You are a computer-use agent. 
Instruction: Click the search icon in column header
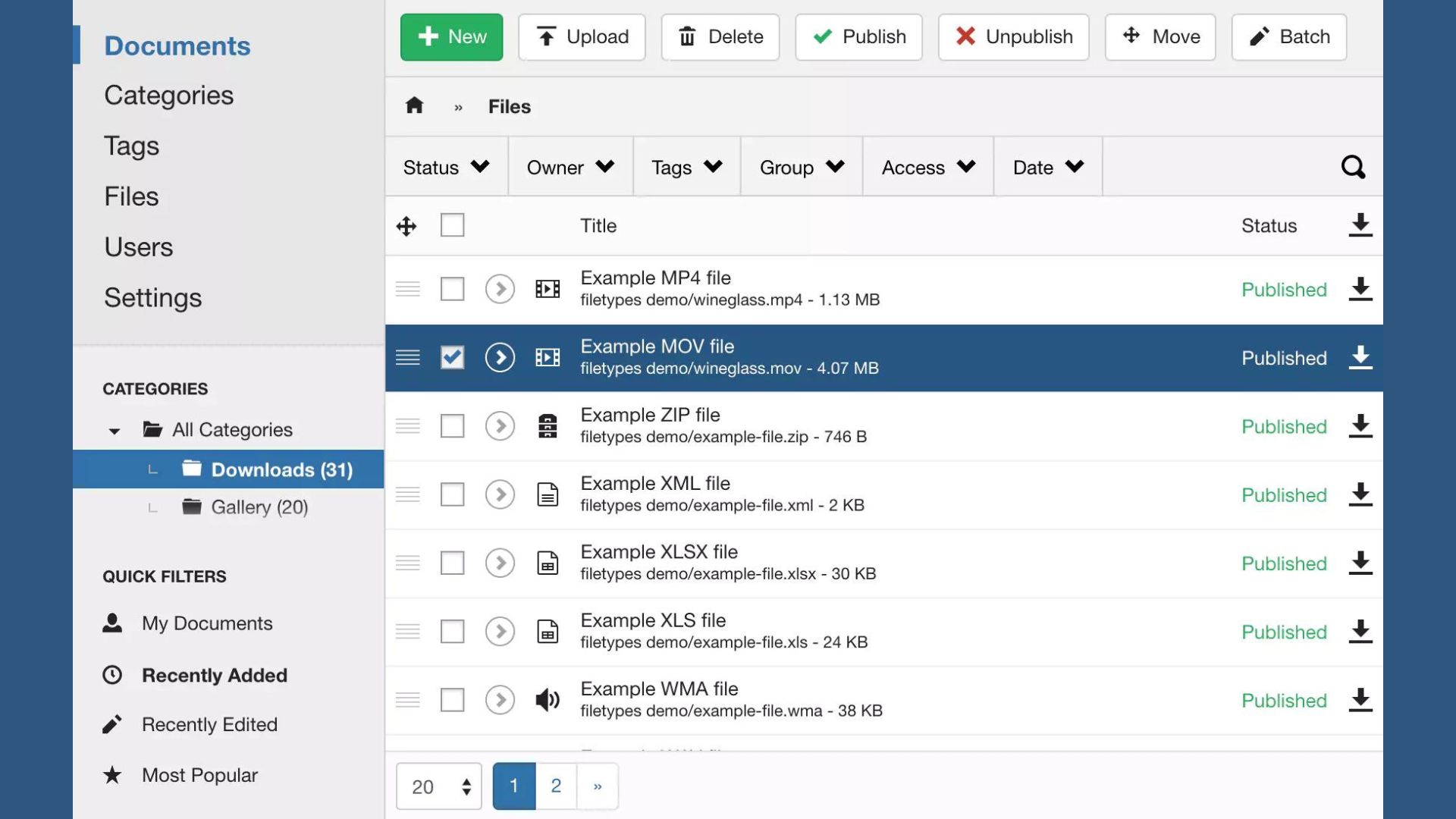pyautogui.click(x=1354, y=166)
